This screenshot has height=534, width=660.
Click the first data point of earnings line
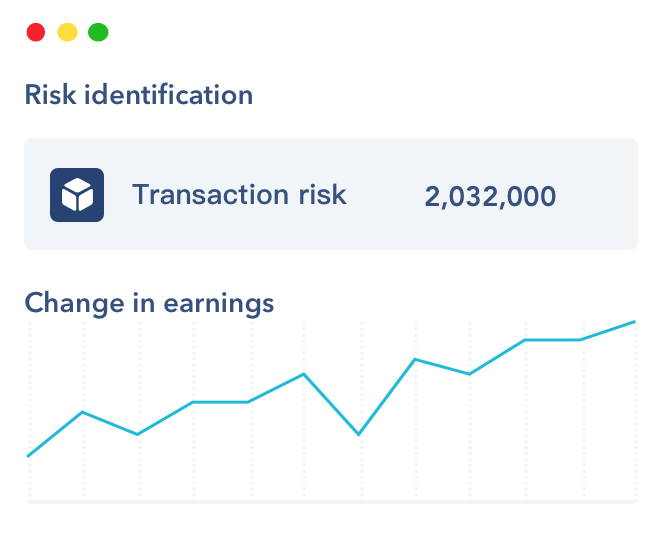[x=28, y=456]
